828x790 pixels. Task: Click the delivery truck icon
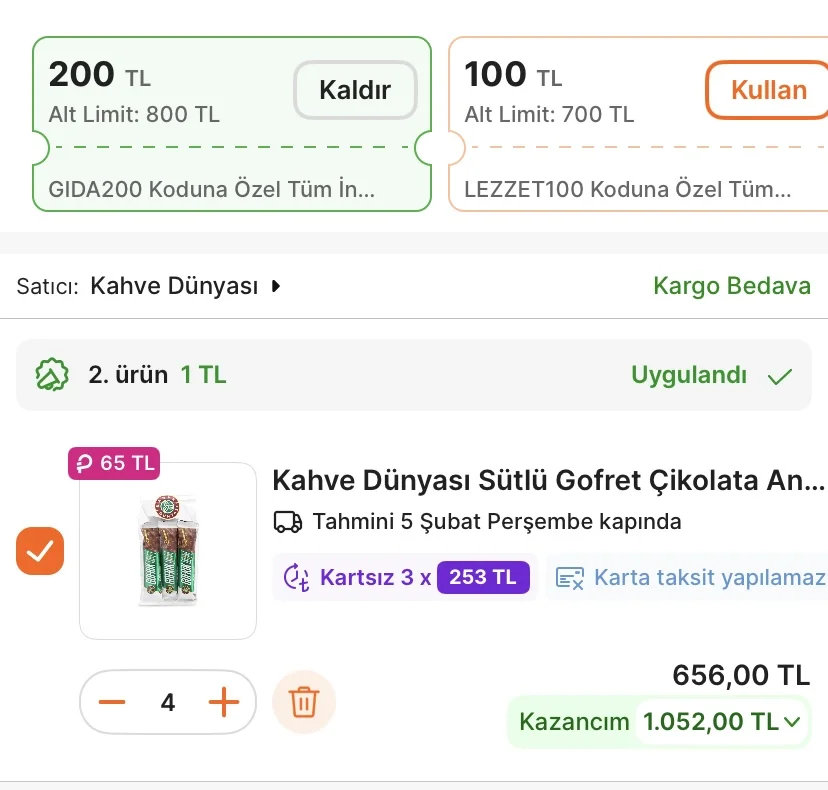pos(287,522)
